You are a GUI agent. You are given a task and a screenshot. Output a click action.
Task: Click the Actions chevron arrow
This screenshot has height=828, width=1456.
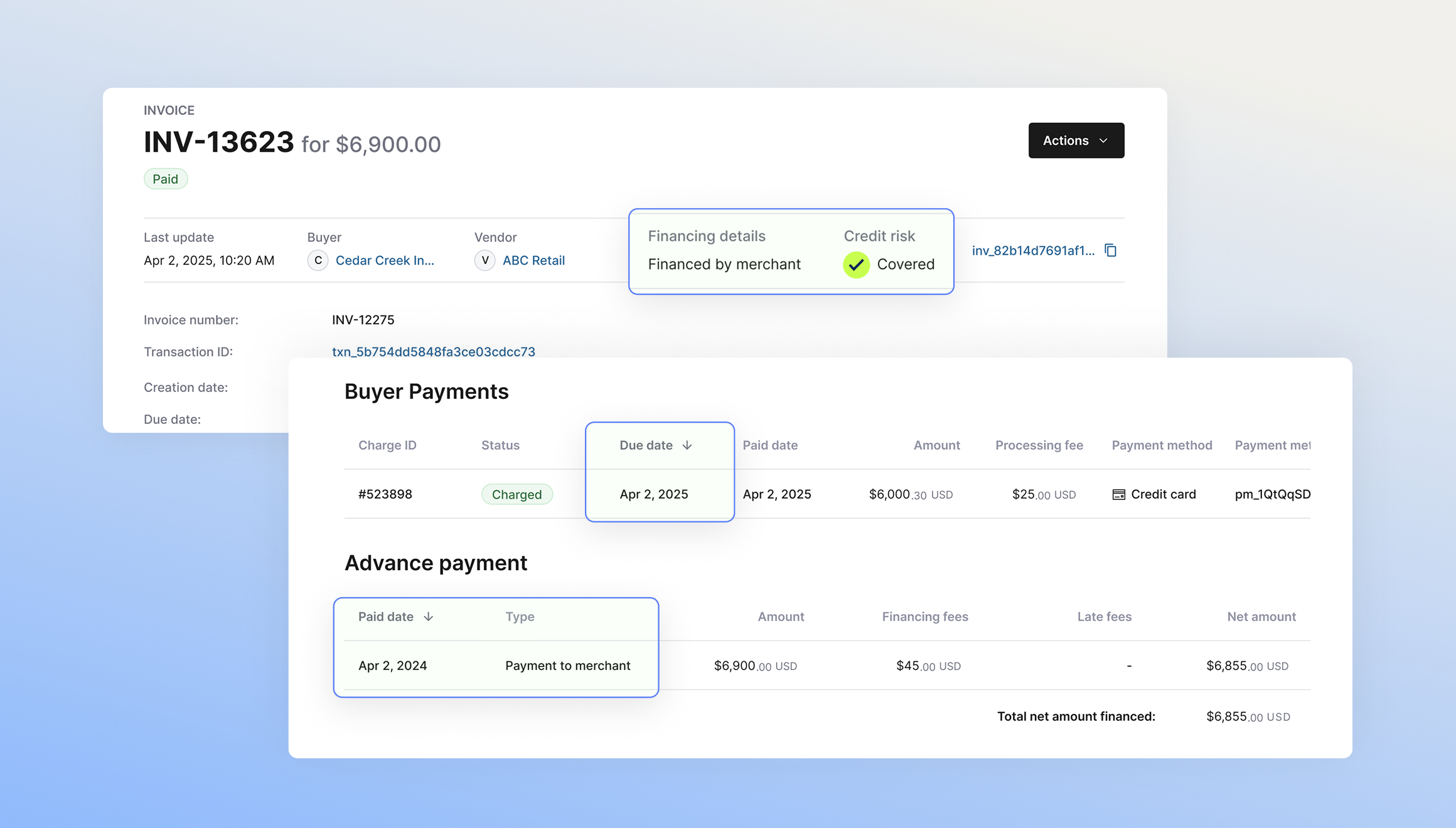(x=1104, y=141)
